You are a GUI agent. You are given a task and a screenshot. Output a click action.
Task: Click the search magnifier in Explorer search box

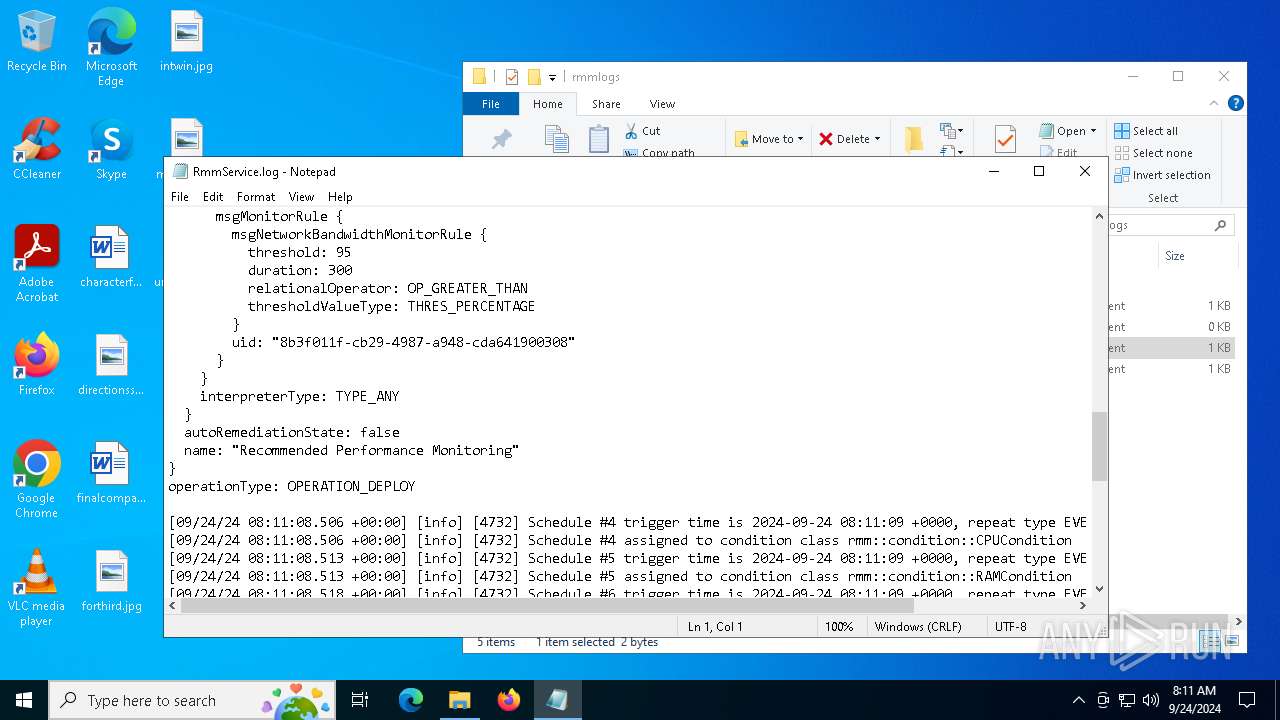pos(1220,226)
